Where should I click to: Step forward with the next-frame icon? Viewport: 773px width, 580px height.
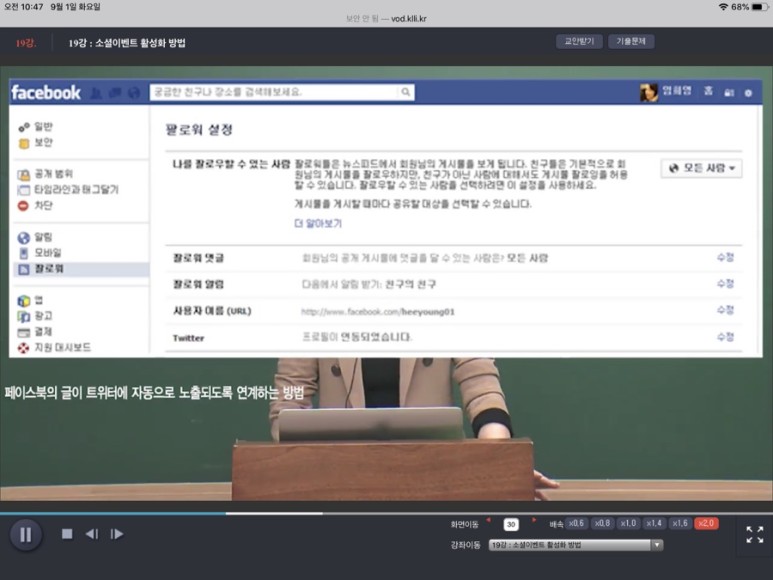117,534
